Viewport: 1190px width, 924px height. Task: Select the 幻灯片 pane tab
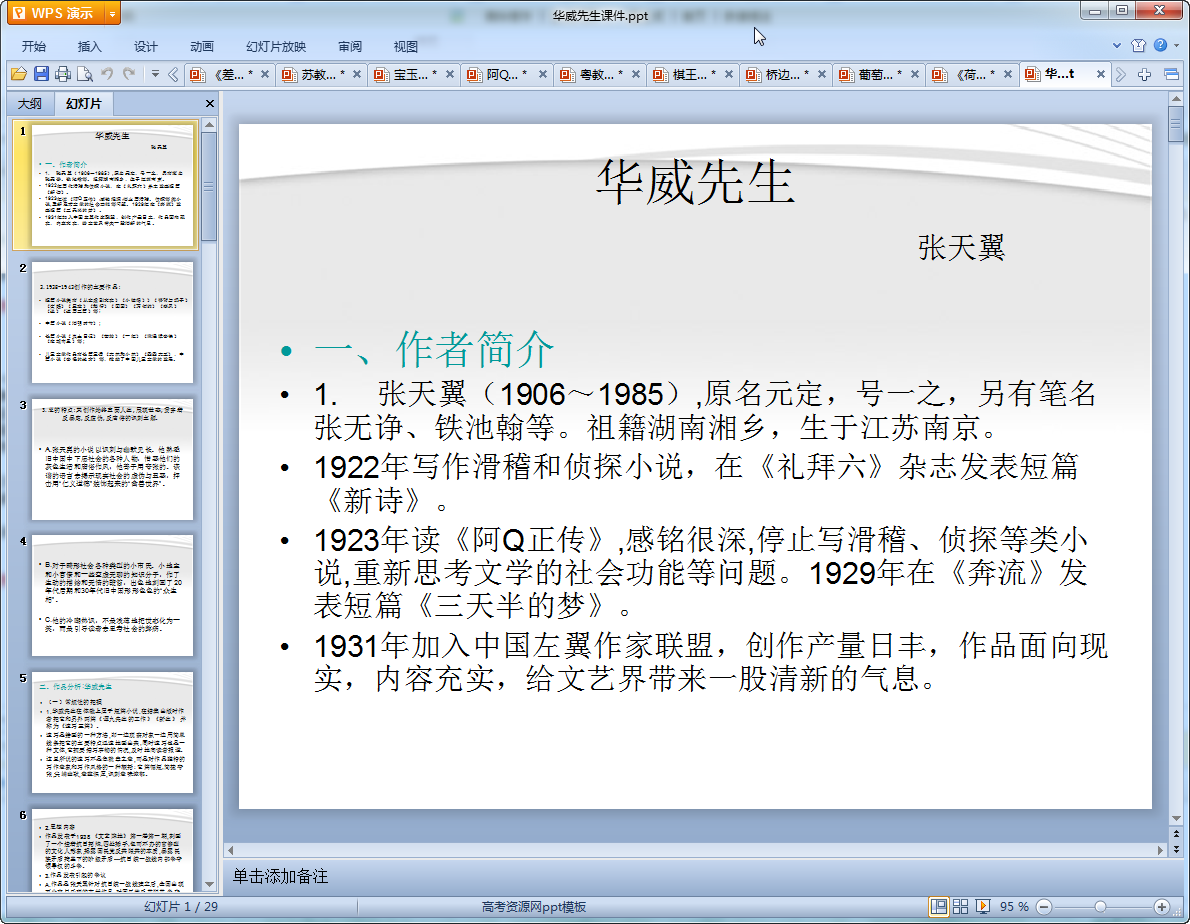point(83,104)
